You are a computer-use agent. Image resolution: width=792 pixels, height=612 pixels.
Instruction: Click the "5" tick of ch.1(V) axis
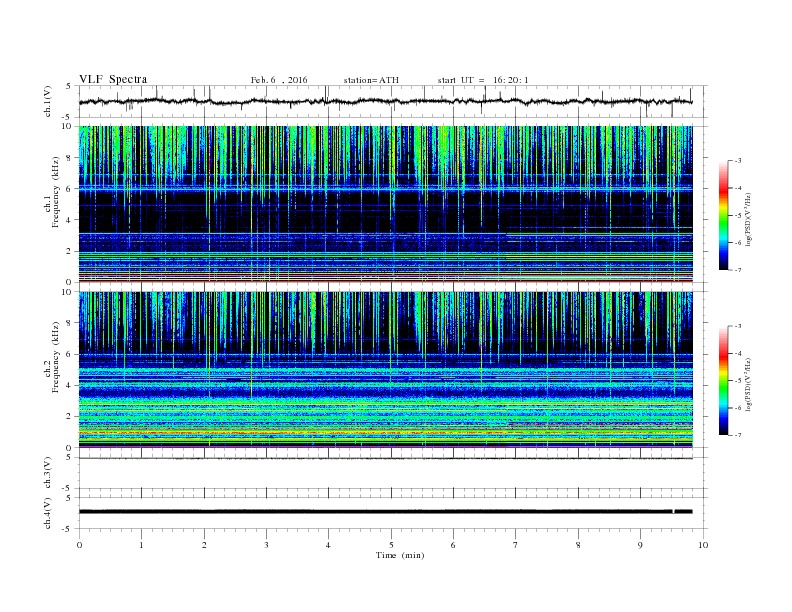coord(69,86)
